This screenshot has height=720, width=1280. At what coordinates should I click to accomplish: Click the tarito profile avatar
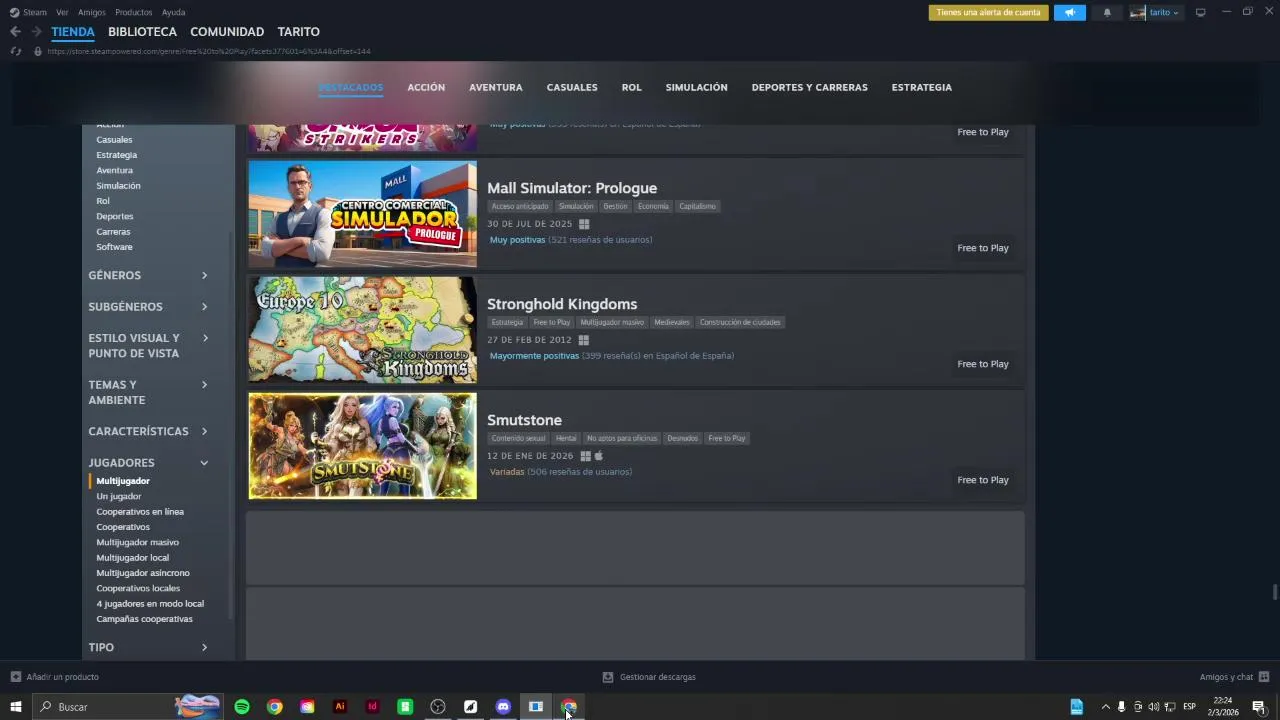point(1137,12)
